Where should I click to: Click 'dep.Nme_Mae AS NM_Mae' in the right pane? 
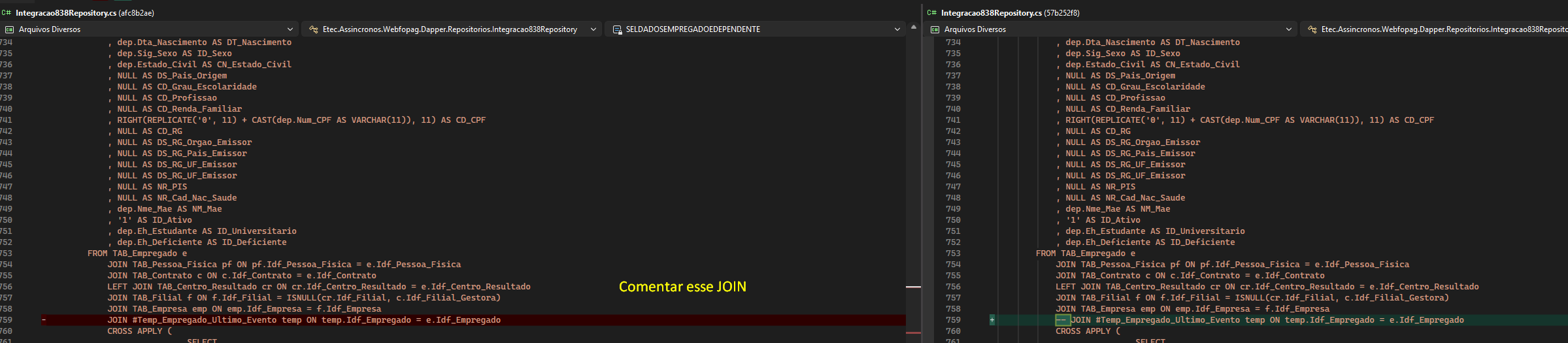tap(1118, 209)
